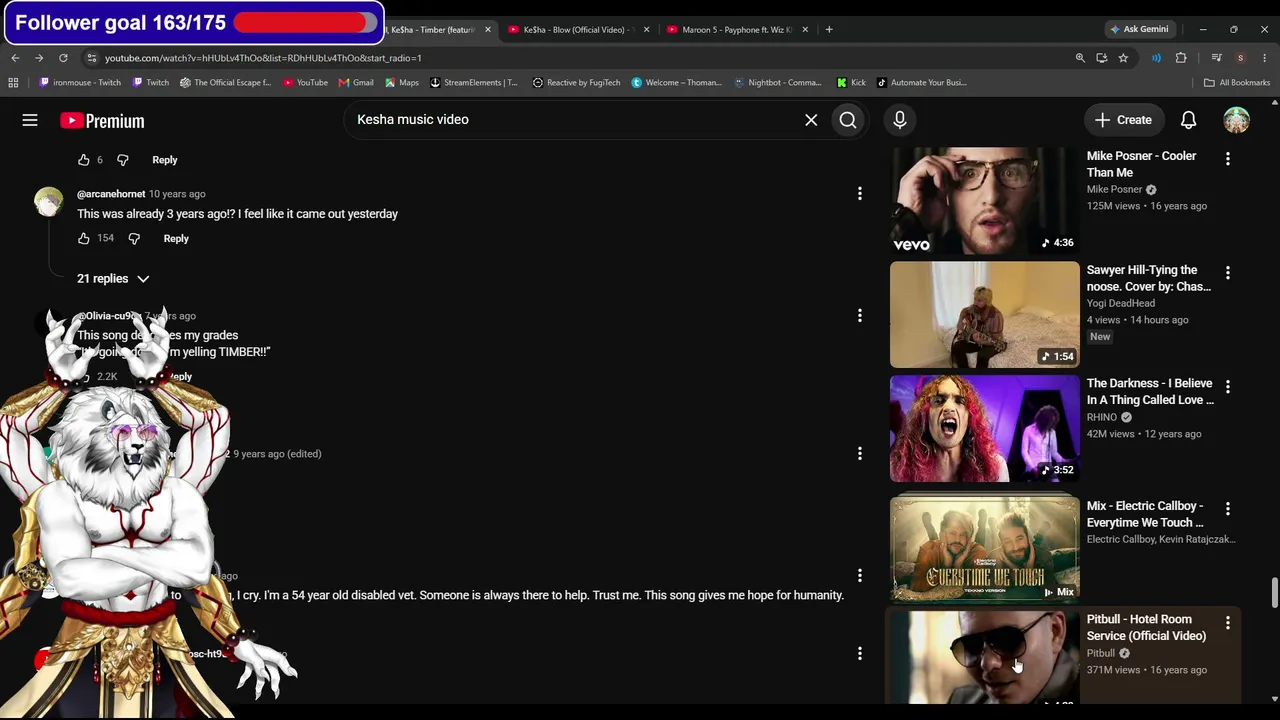Screen dimensions: 1280x720
Task: Open the Chrome profile icon
Action: [1241, 58]
